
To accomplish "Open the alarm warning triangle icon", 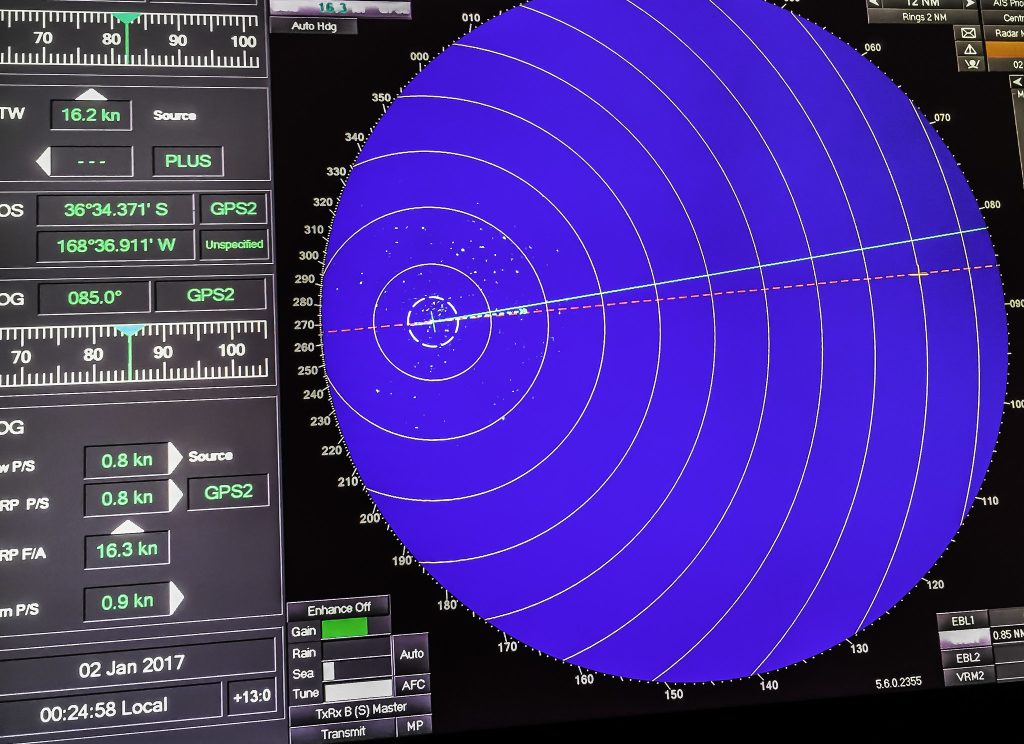I will click(x=970, y=48).
